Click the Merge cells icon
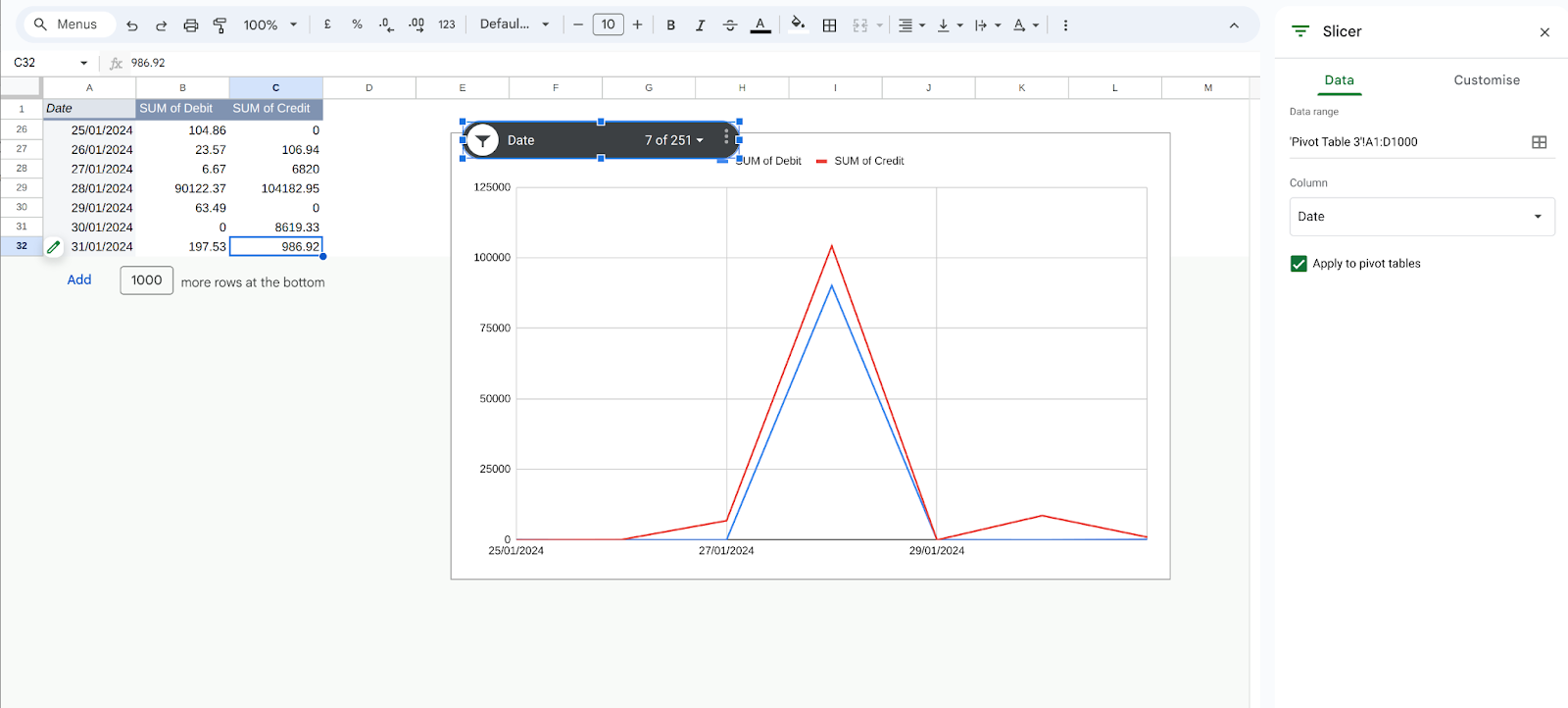This screenshot has height=708, width=1568. pos(860,25)
